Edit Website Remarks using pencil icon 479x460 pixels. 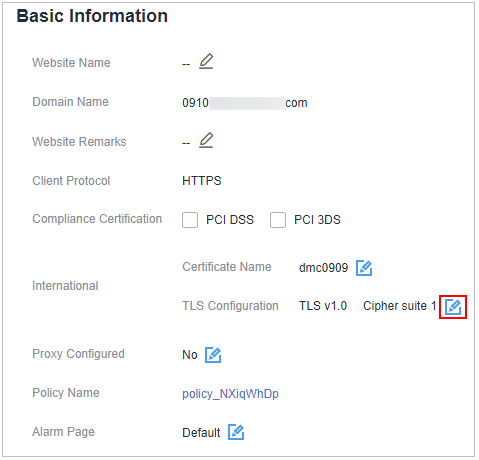click(x=206, y=140)
